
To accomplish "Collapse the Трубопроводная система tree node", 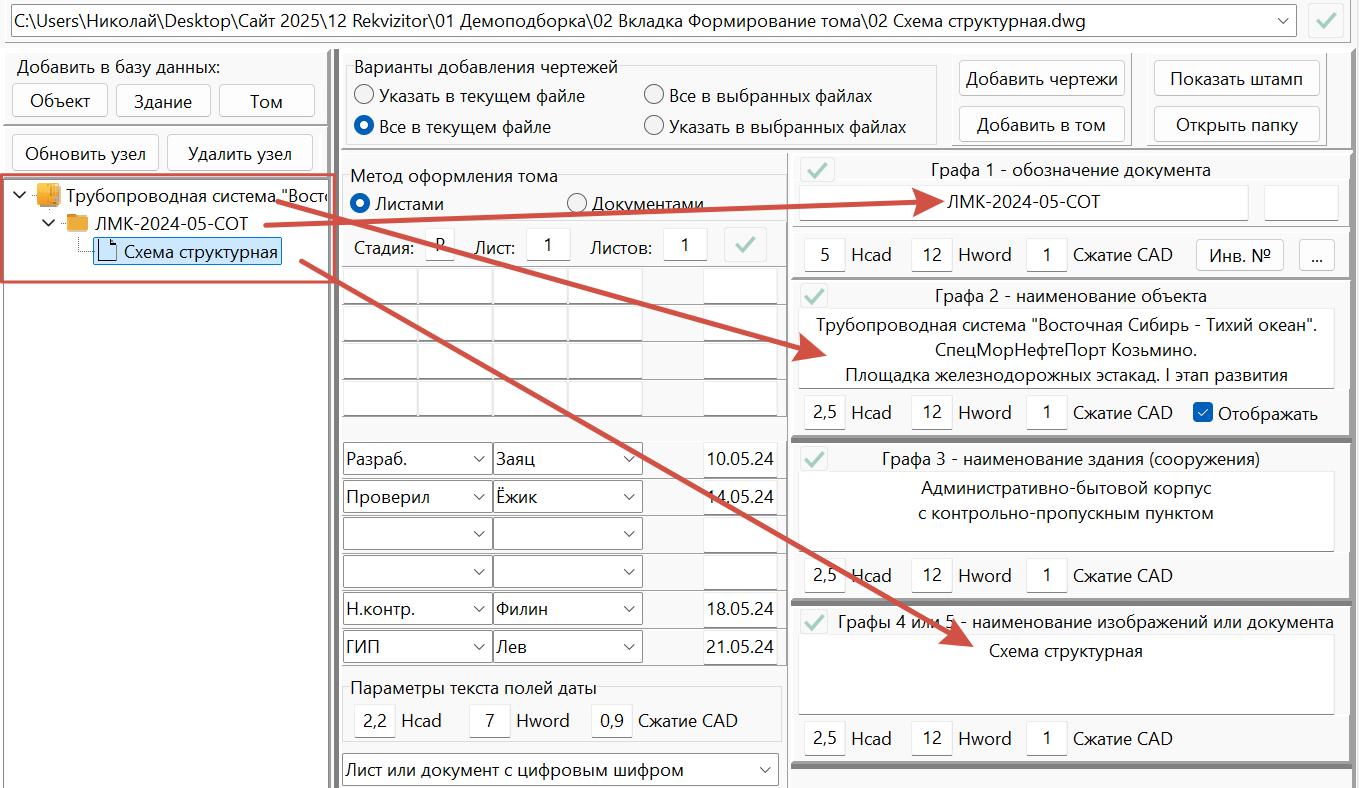I will point(20,195).
